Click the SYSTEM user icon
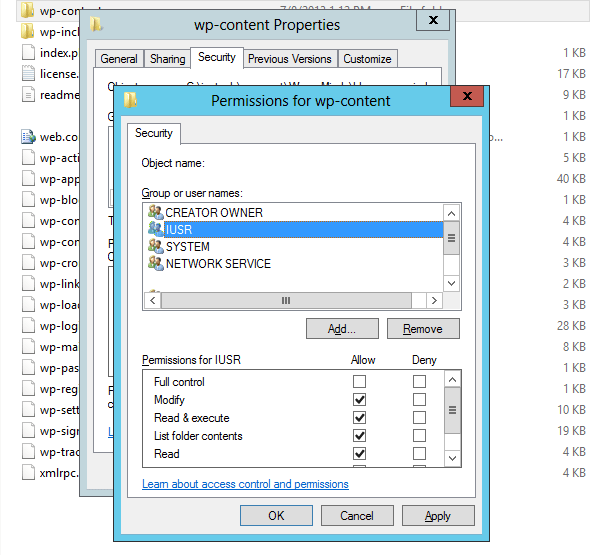Image resolution: width=600 pixels, height=555 pixels. pyautogui.click(x=156, y=246)
